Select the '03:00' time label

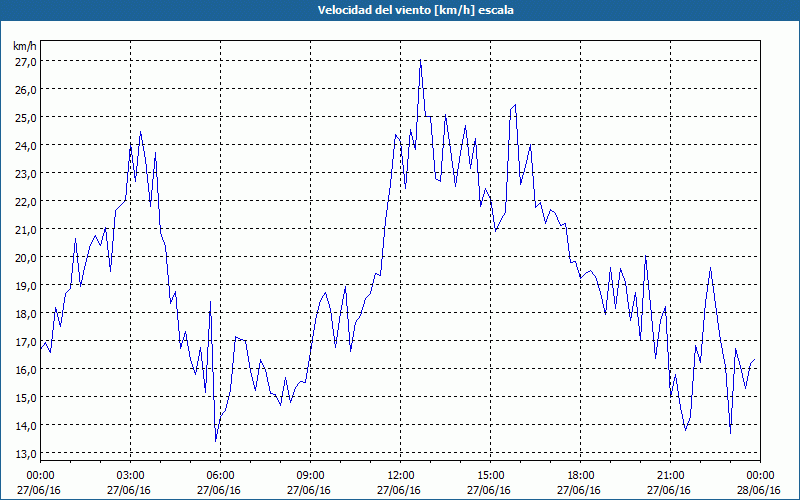pyautogui.click(x=131, y=476)
